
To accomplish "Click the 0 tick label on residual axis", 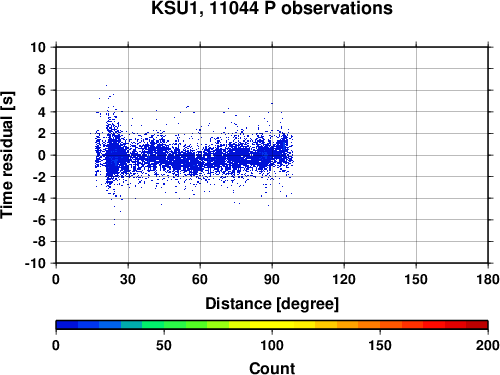I will [x=42, y=155].
